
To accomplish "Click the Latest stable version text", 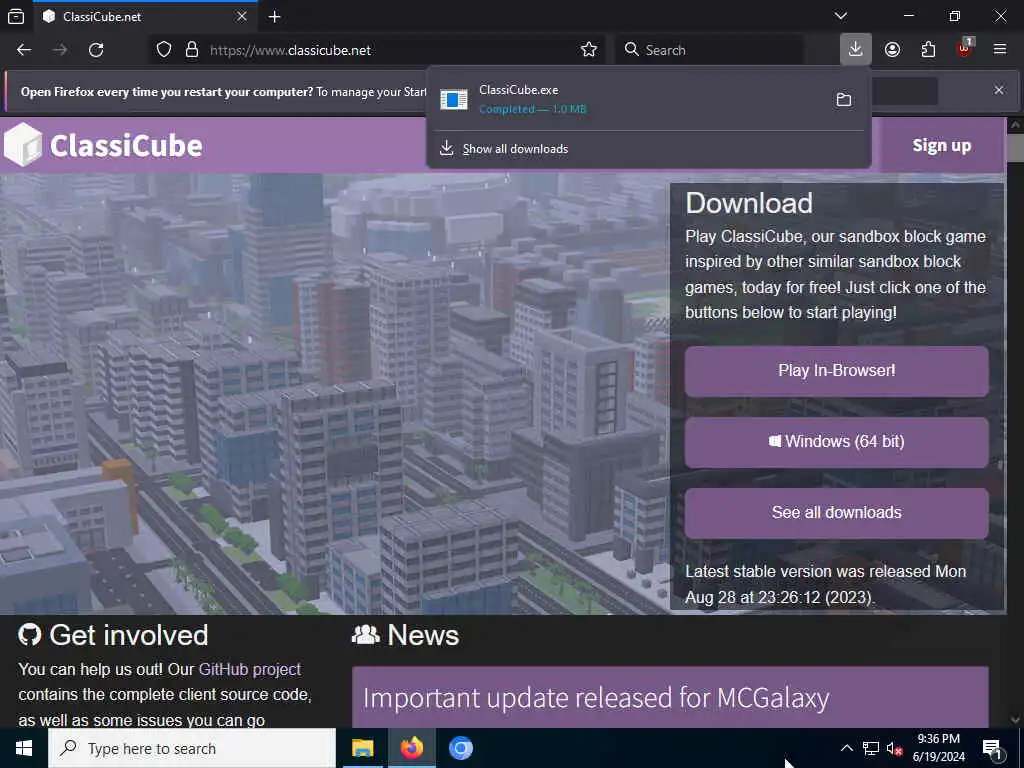I will 825,584.
